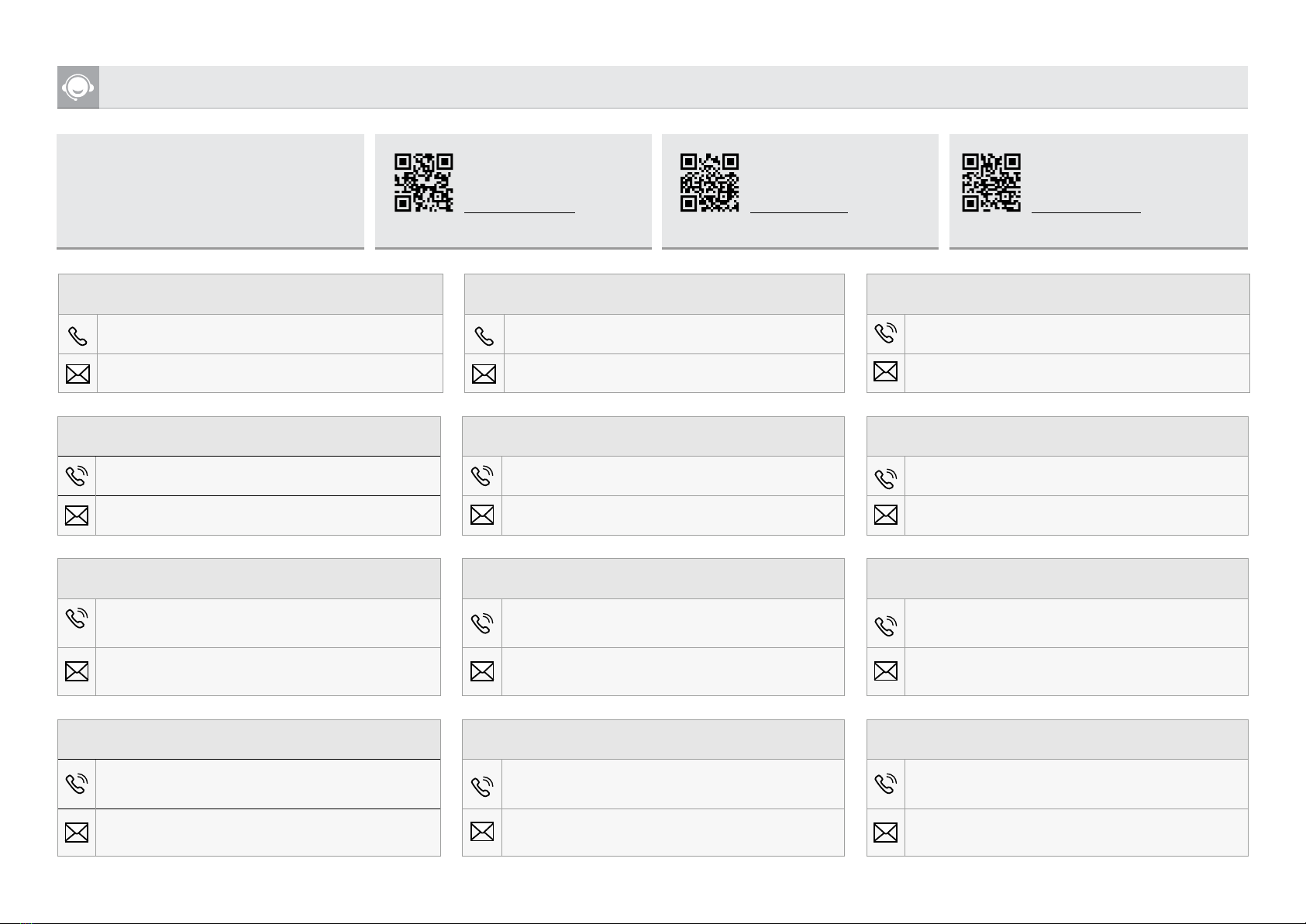Click phone icon in first row's first card
Image resolution: width=1306 pixels, height=924 pixels.
coord(78,336)
